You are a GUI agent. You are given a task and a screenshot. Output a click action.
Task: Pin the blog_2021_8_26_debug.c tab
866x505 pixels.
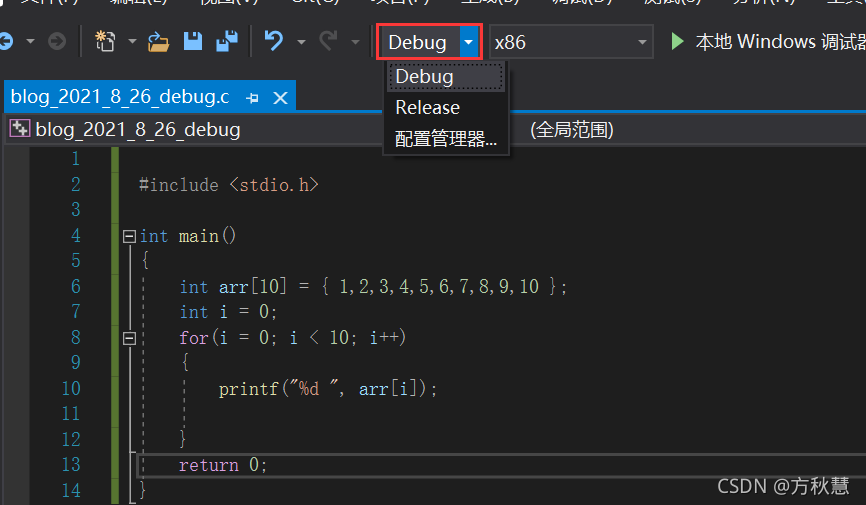coord(252,98)
